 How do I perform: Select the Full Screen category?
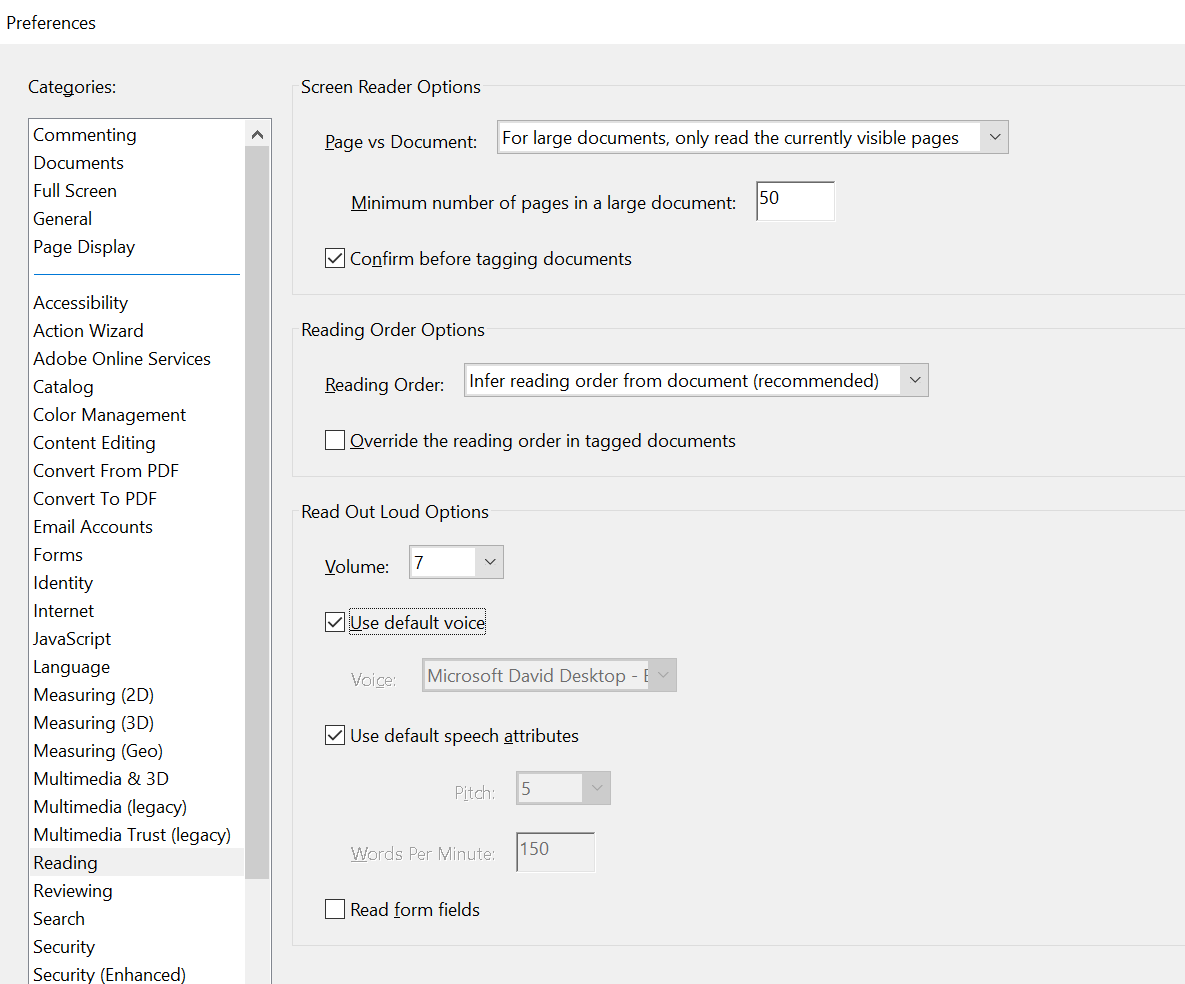tap(75, 190)
